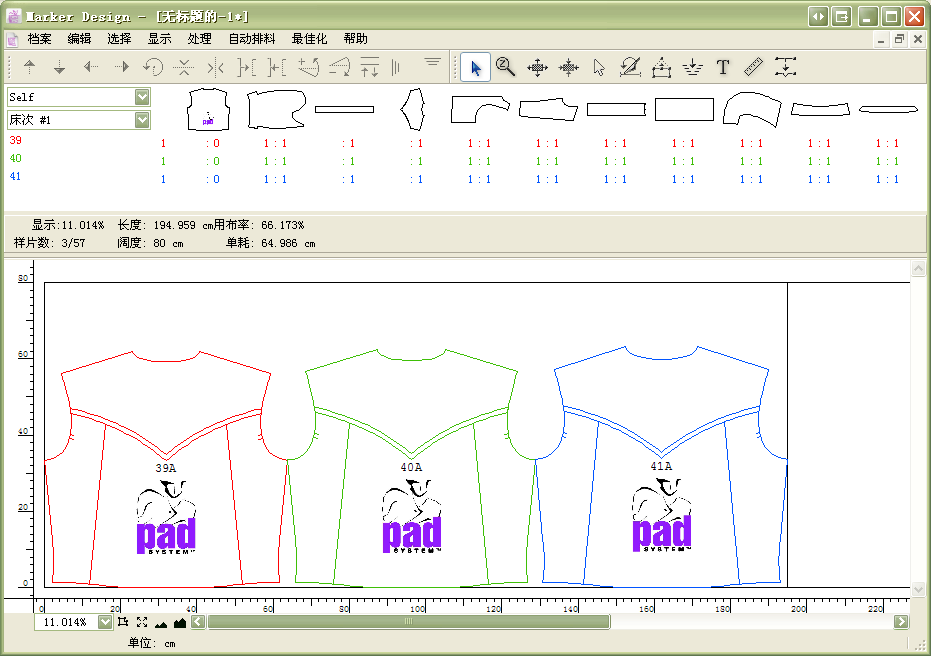Click the move piece up arrow icon
Image resolution: width=931 pixels, height=656 pixels.
[30, 67]
